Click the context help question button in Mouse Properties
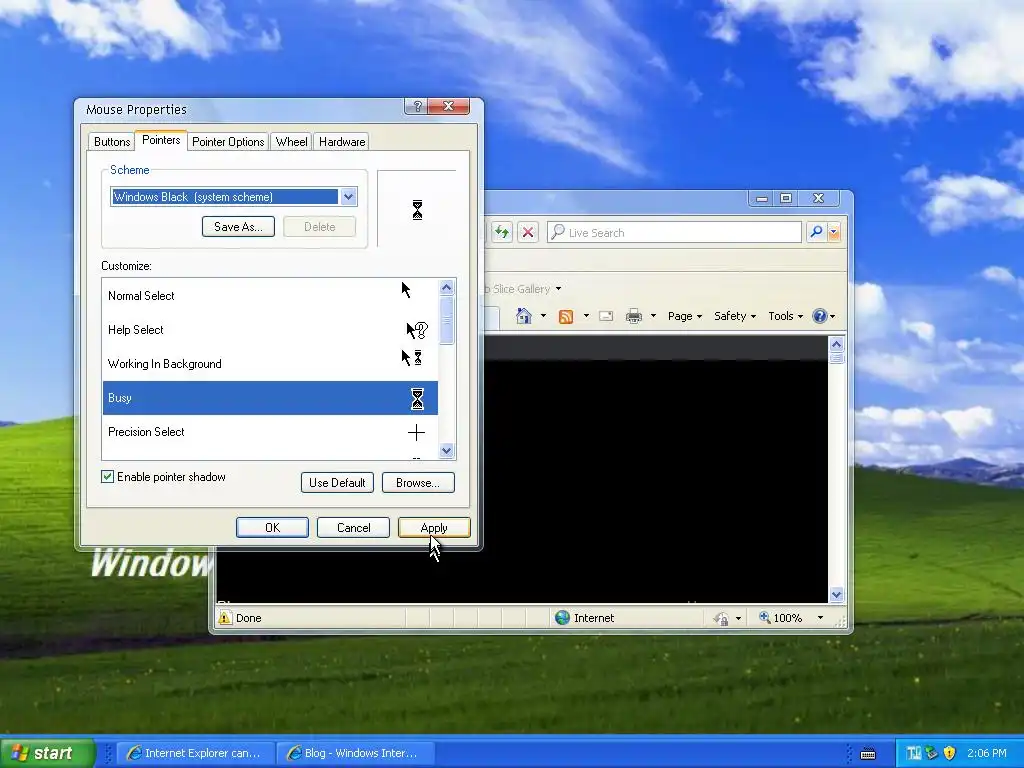The width and height of the screenshot is (1024, 768). tap(418, 106)
